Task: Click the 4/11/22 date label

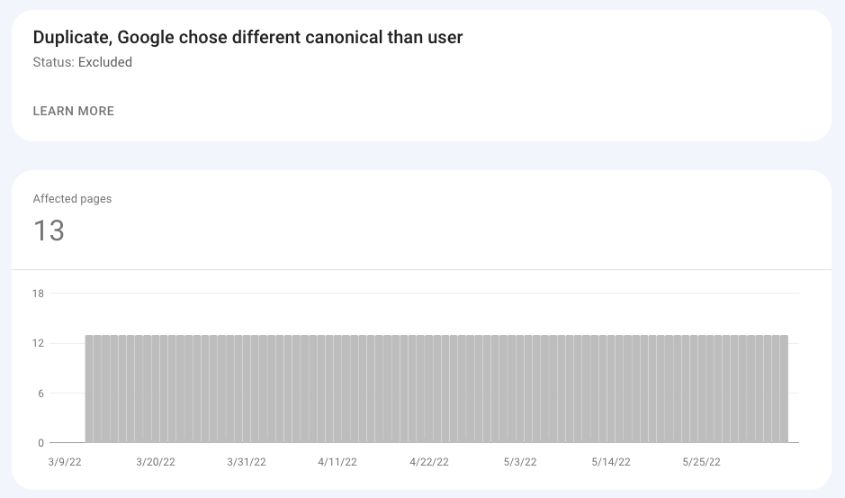Action: point(337,462)
